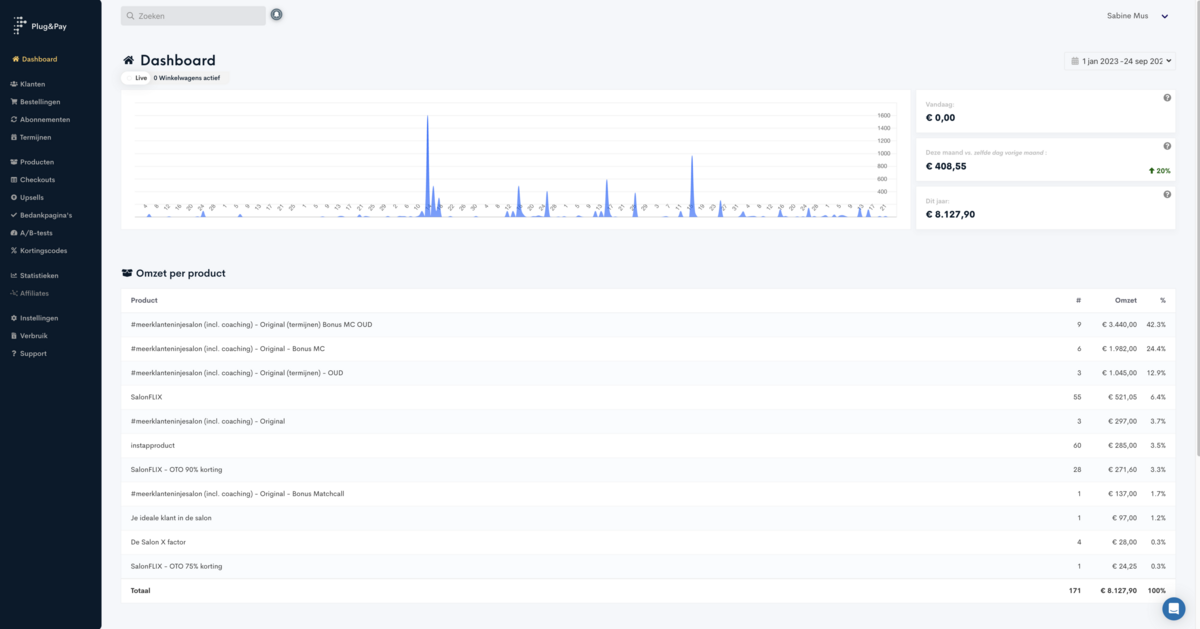
Task: Click SalonFLIX - OTO 75% korting row
Action: click(648, 566)
